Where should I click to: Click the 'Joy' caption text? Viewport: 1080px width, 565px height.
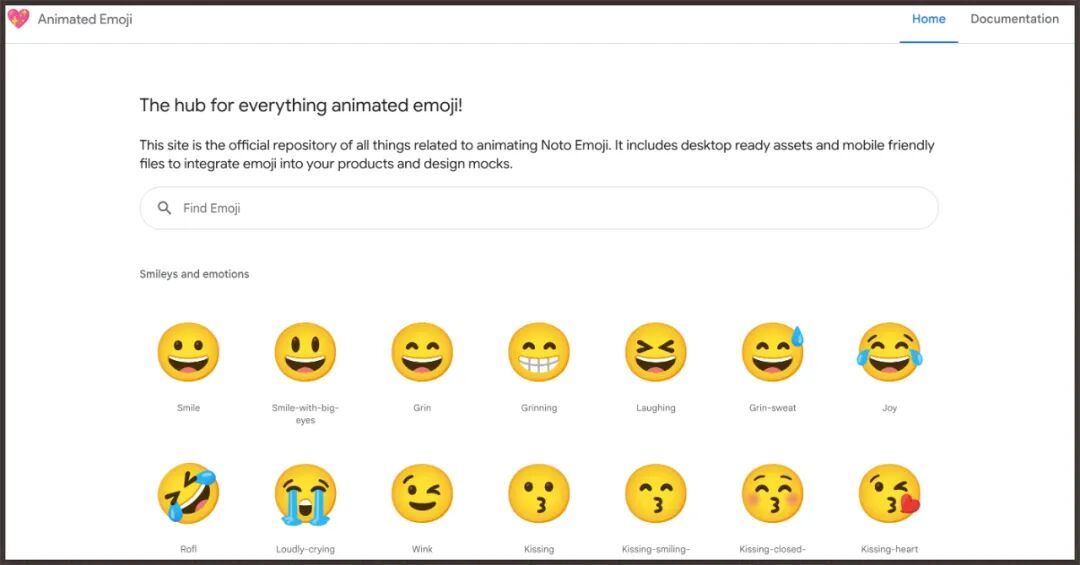(x=890, y=408)
